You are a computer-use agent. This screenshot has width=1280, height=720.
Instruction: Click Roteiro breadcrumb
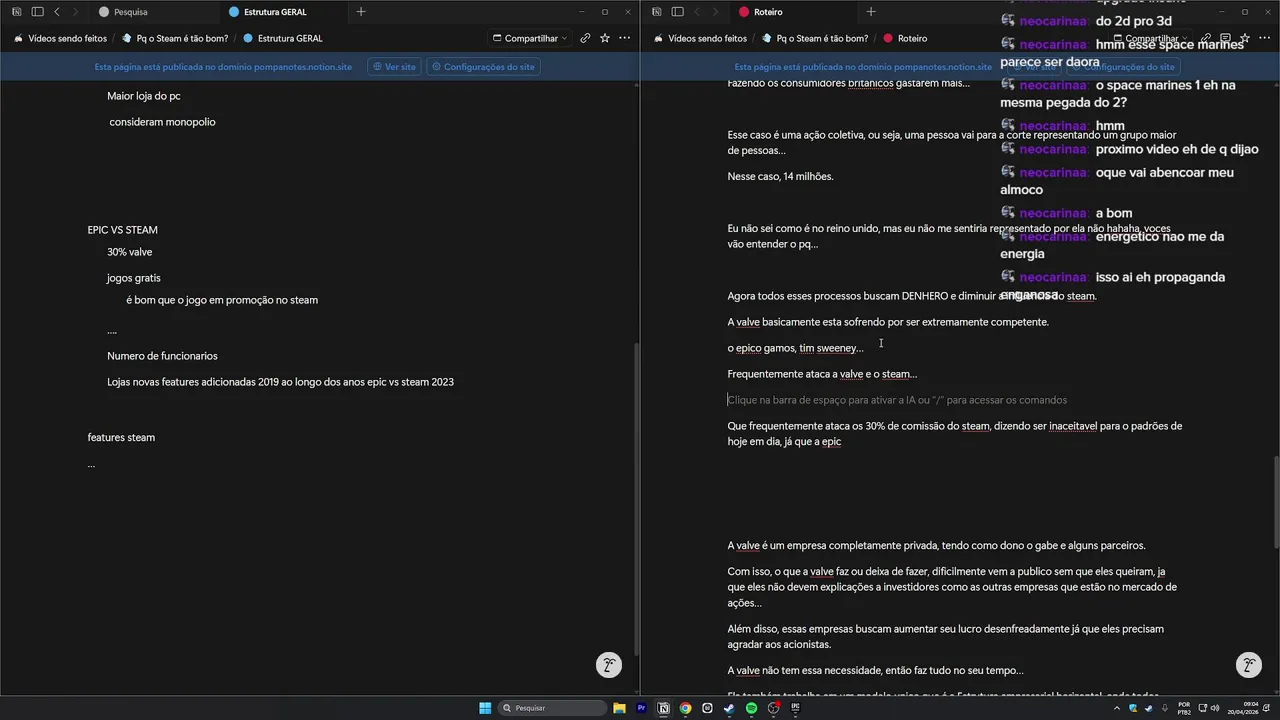click(905, 38)
